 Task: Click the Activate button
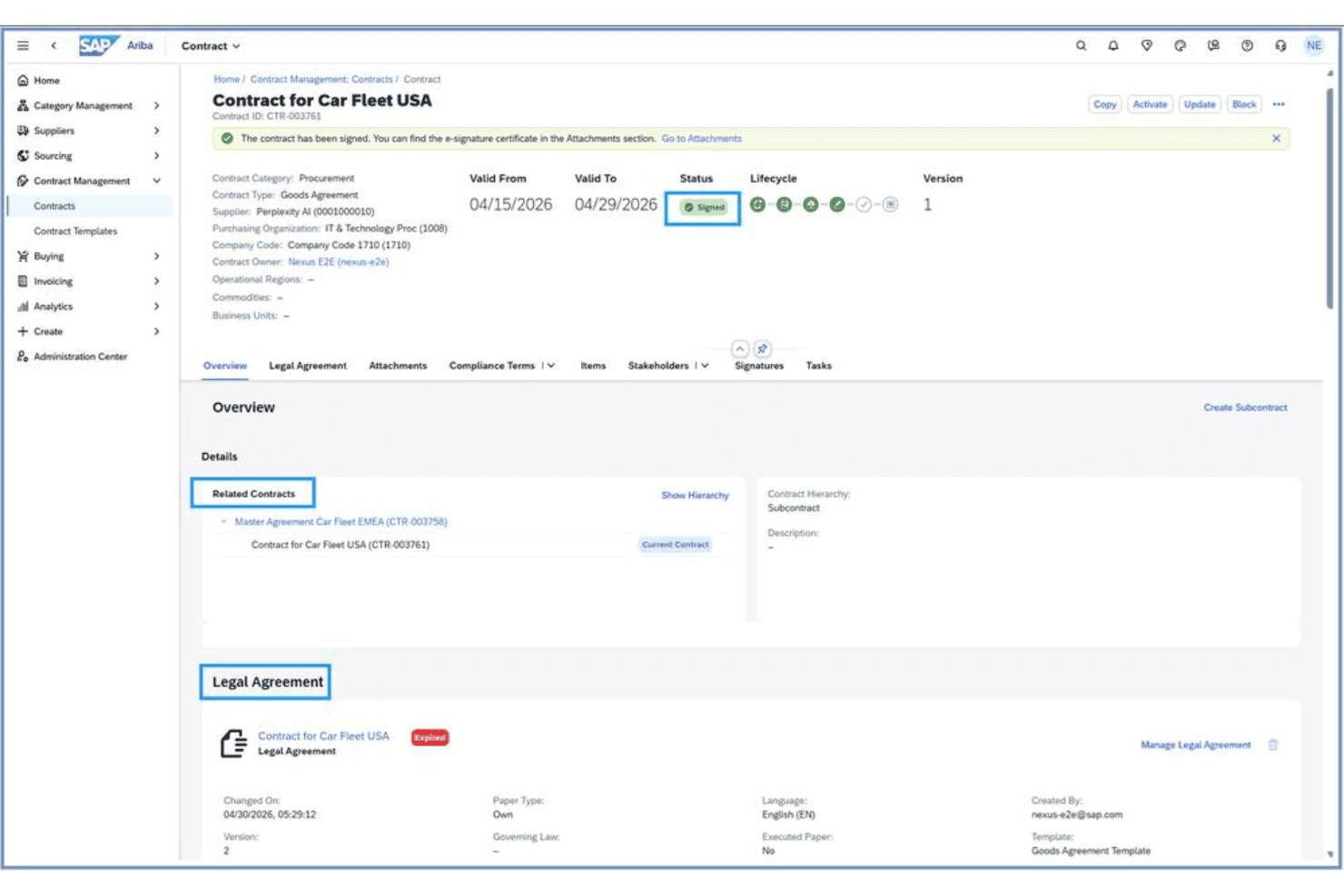[1150, 104]
